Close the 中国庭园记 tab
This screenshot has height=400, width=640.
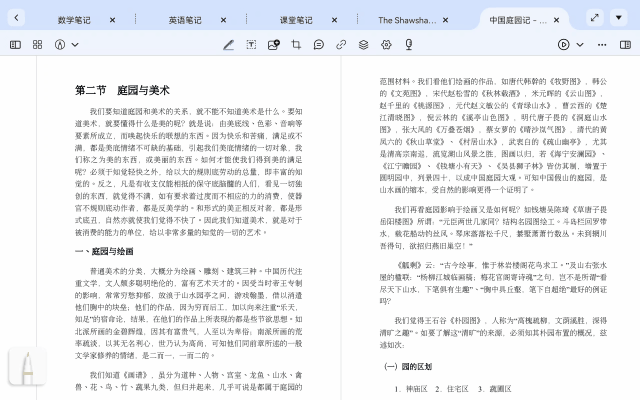pyautogui.click(x=556, y=20)
